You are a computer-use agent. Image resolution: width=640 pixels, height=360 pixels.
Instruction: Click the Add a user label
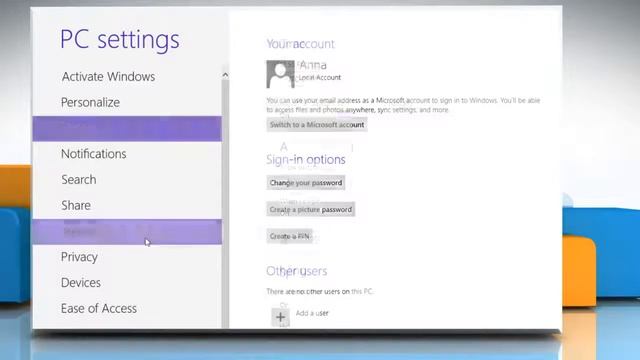coord(312,313)
